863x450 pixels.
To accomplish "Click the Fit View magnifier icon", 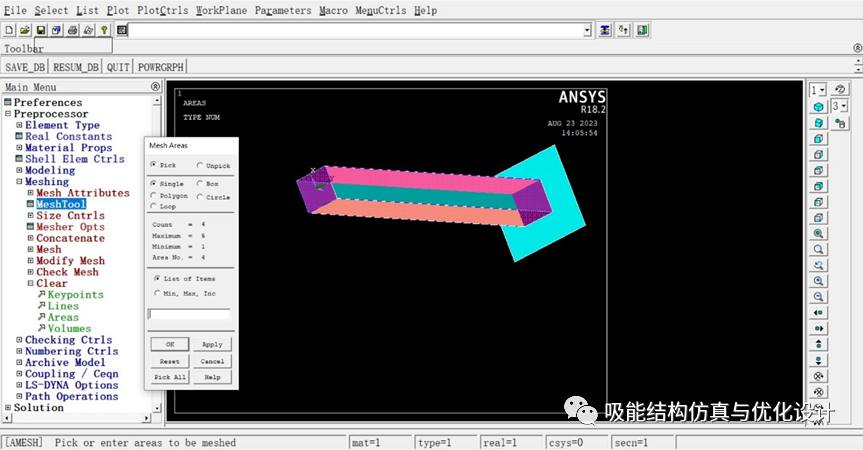I will point(818,233).
